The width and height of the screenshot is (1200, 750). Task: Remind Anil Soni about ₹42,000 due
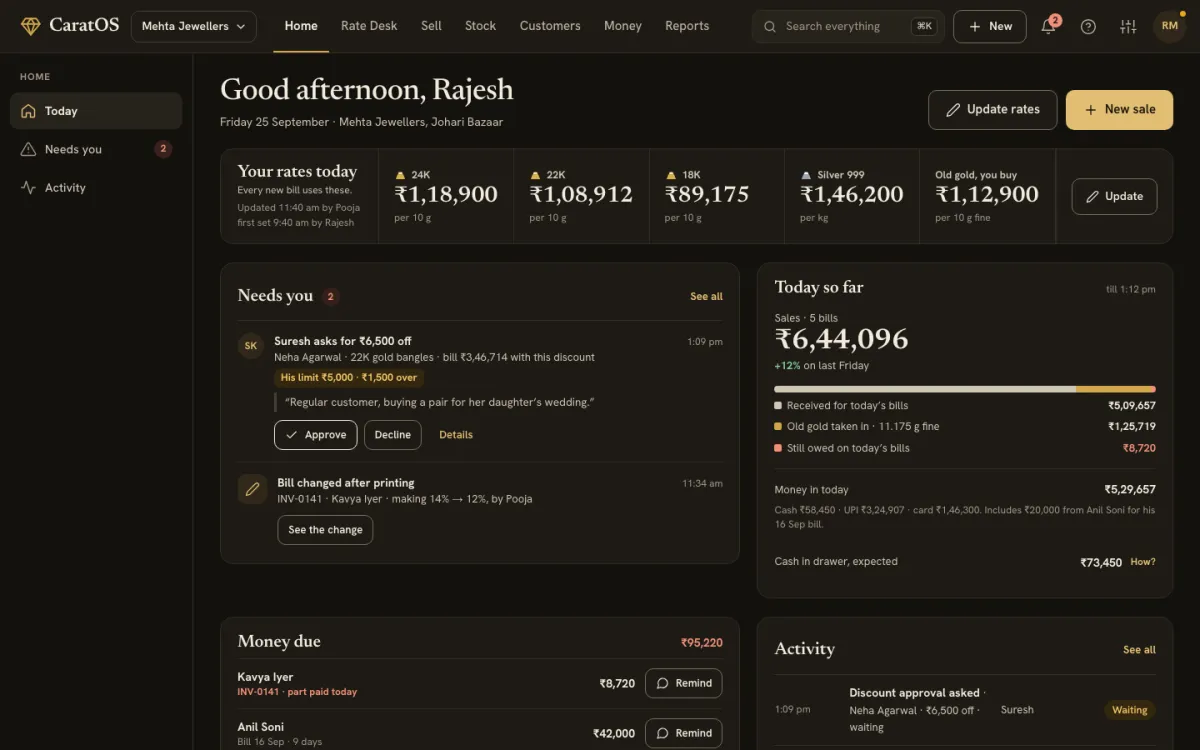(684, 733)
